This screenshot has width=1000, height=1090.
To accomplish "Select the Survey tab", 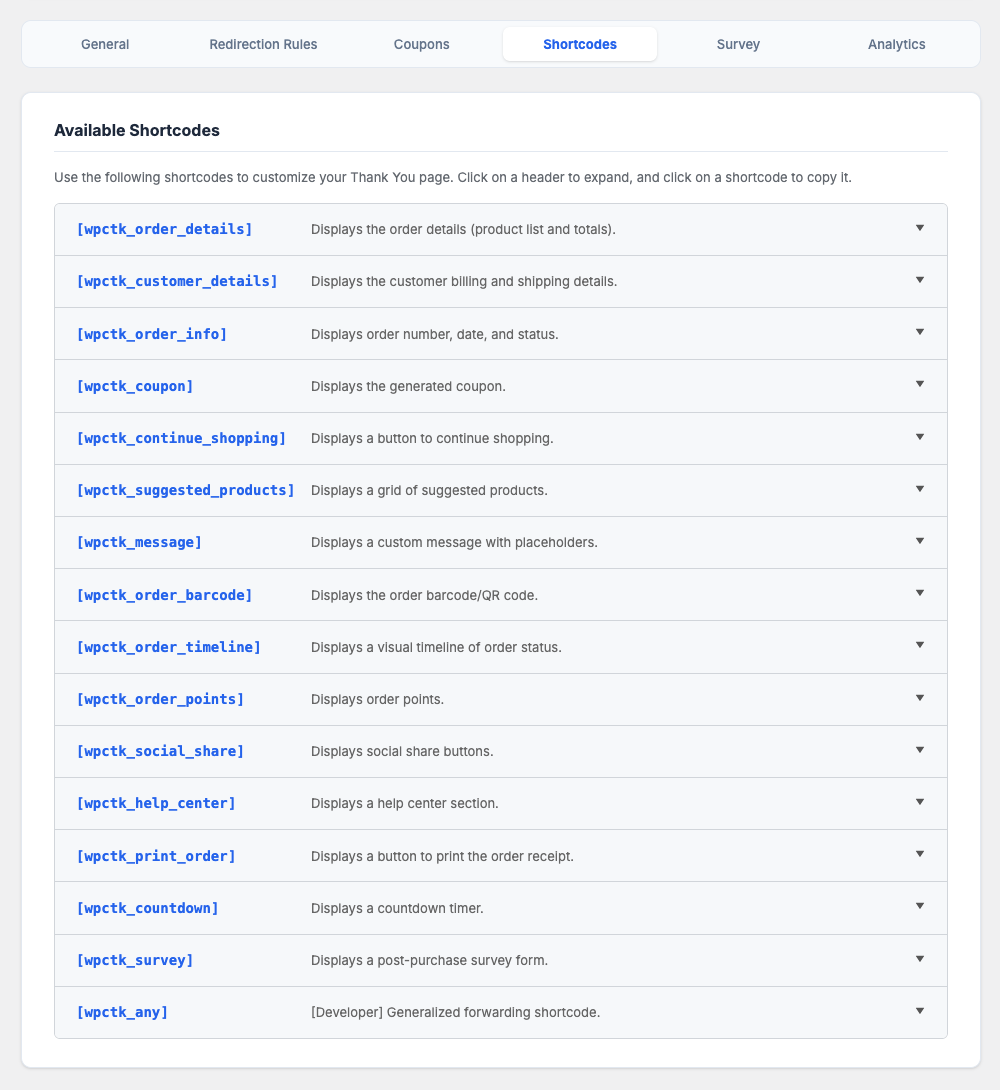I will click(738, 44).
